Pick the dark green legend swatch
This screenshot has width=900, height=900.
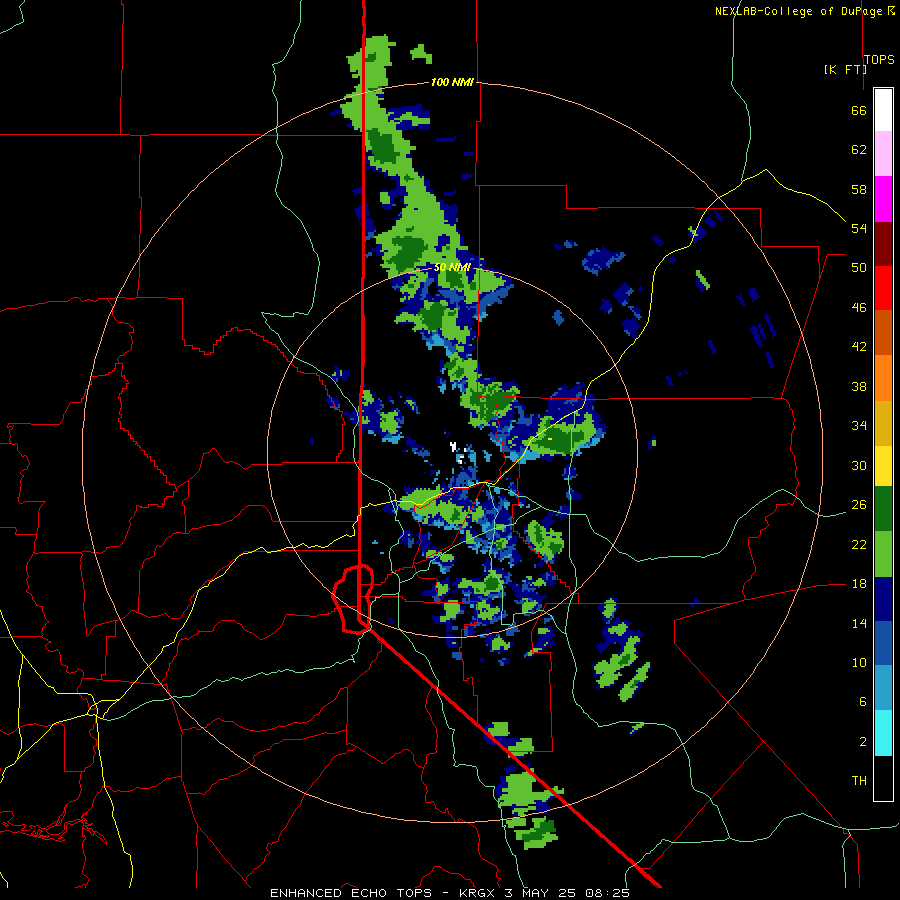pyautogui.click(x=883, y=509)
